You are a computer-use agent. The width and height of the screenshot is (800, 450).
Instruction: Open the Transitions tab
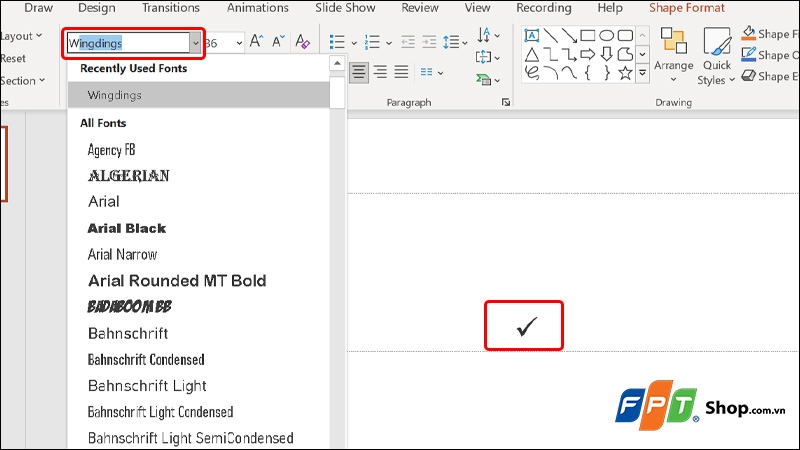(x=171, y=8)
